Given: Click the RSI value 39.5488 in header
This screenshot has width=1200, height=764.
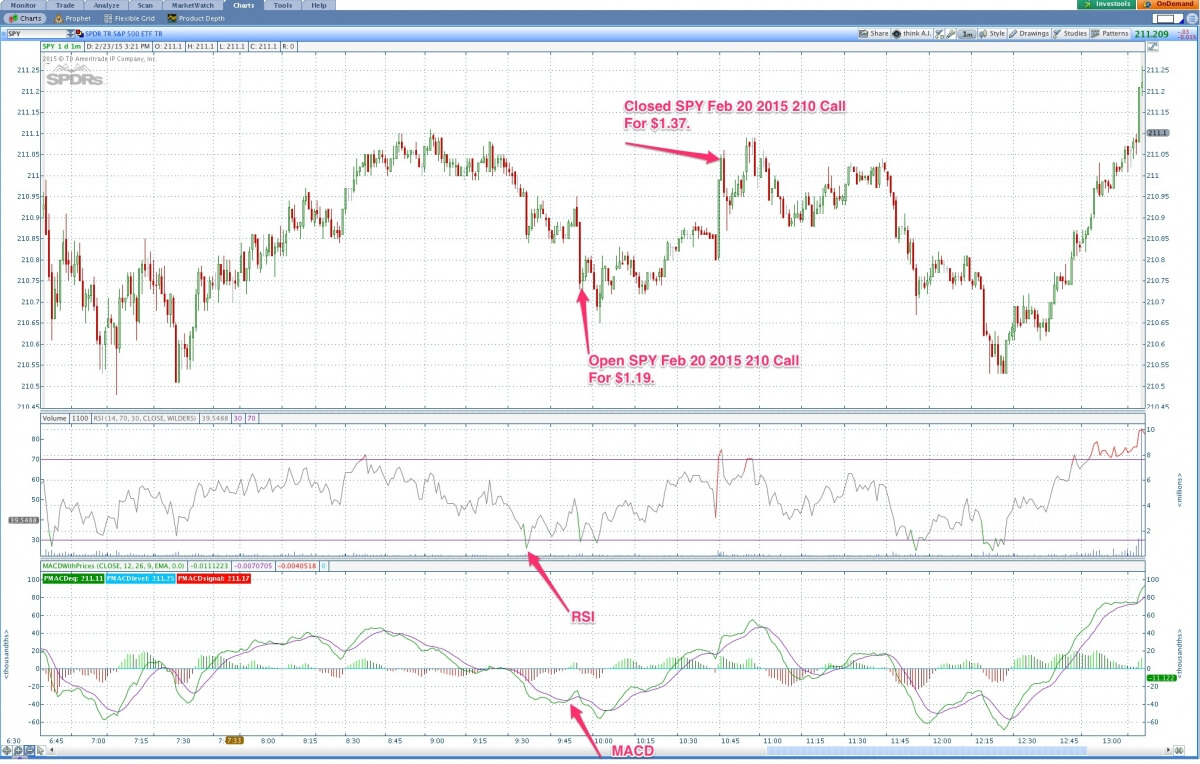Looking at the screenshot, I should tap(215, 418).
